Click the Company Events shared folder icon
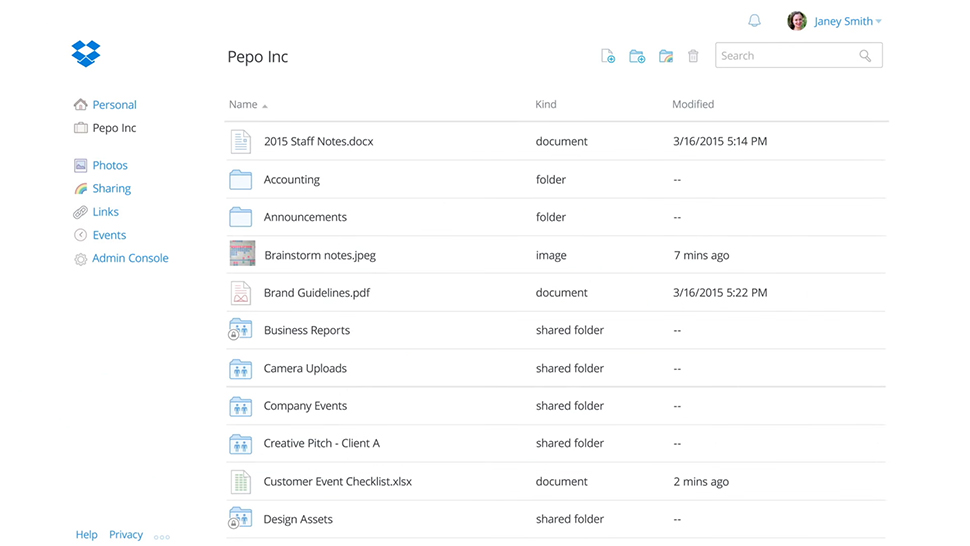Screen dimensions: 970x546 [241, 406]
